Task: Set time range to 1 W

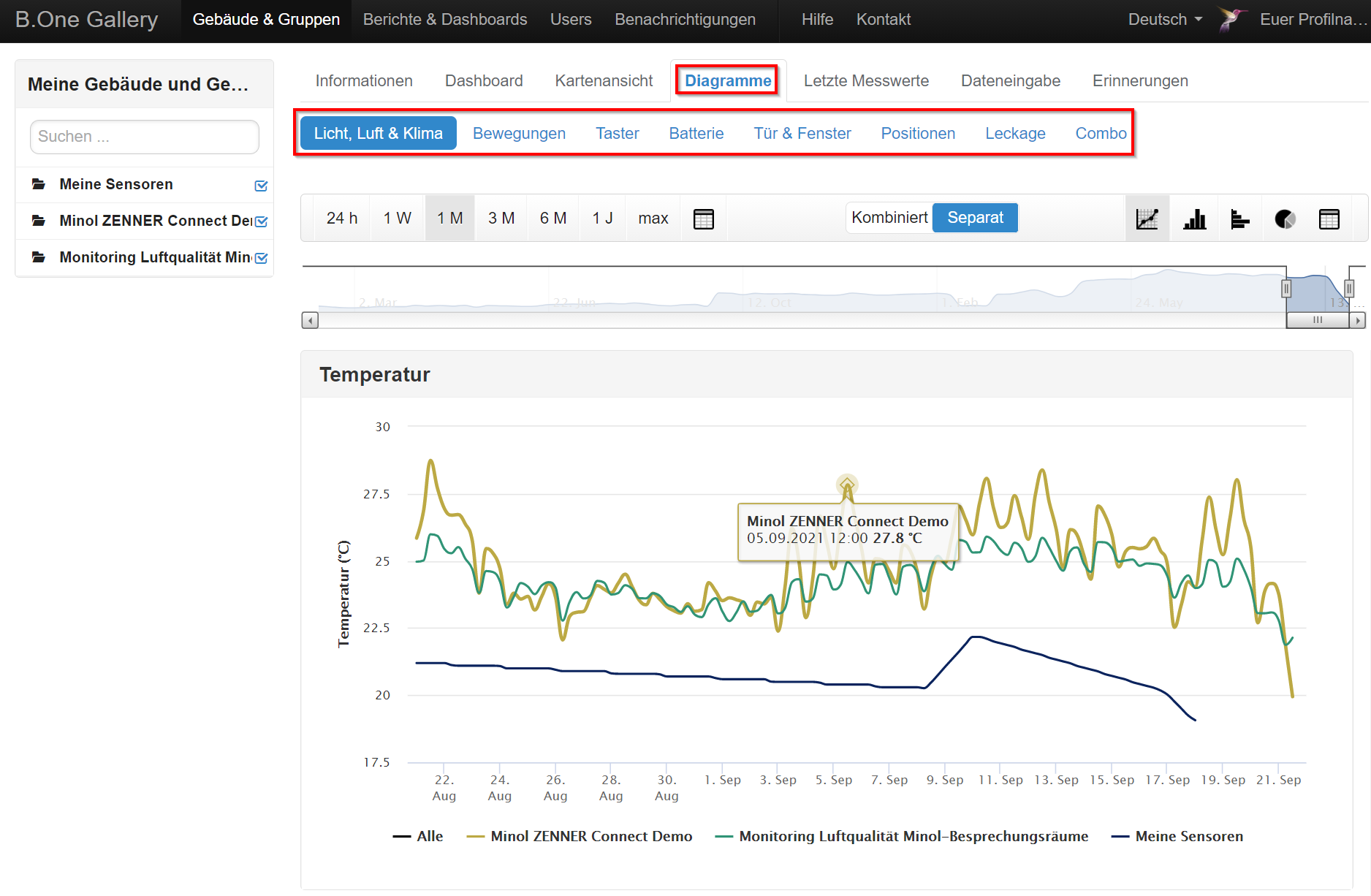Action: point(398,219)
